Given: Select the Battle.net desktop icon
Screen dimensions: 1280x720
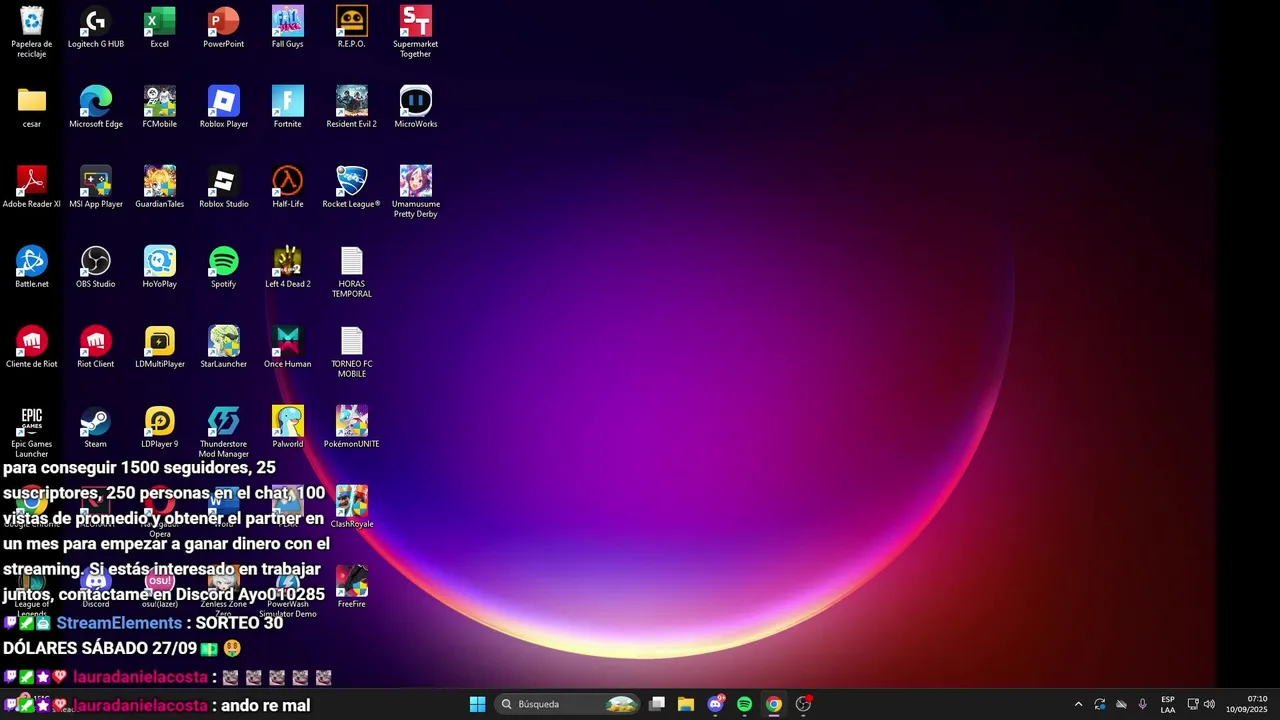Looking at the screenshot, I should coord(32,268).
